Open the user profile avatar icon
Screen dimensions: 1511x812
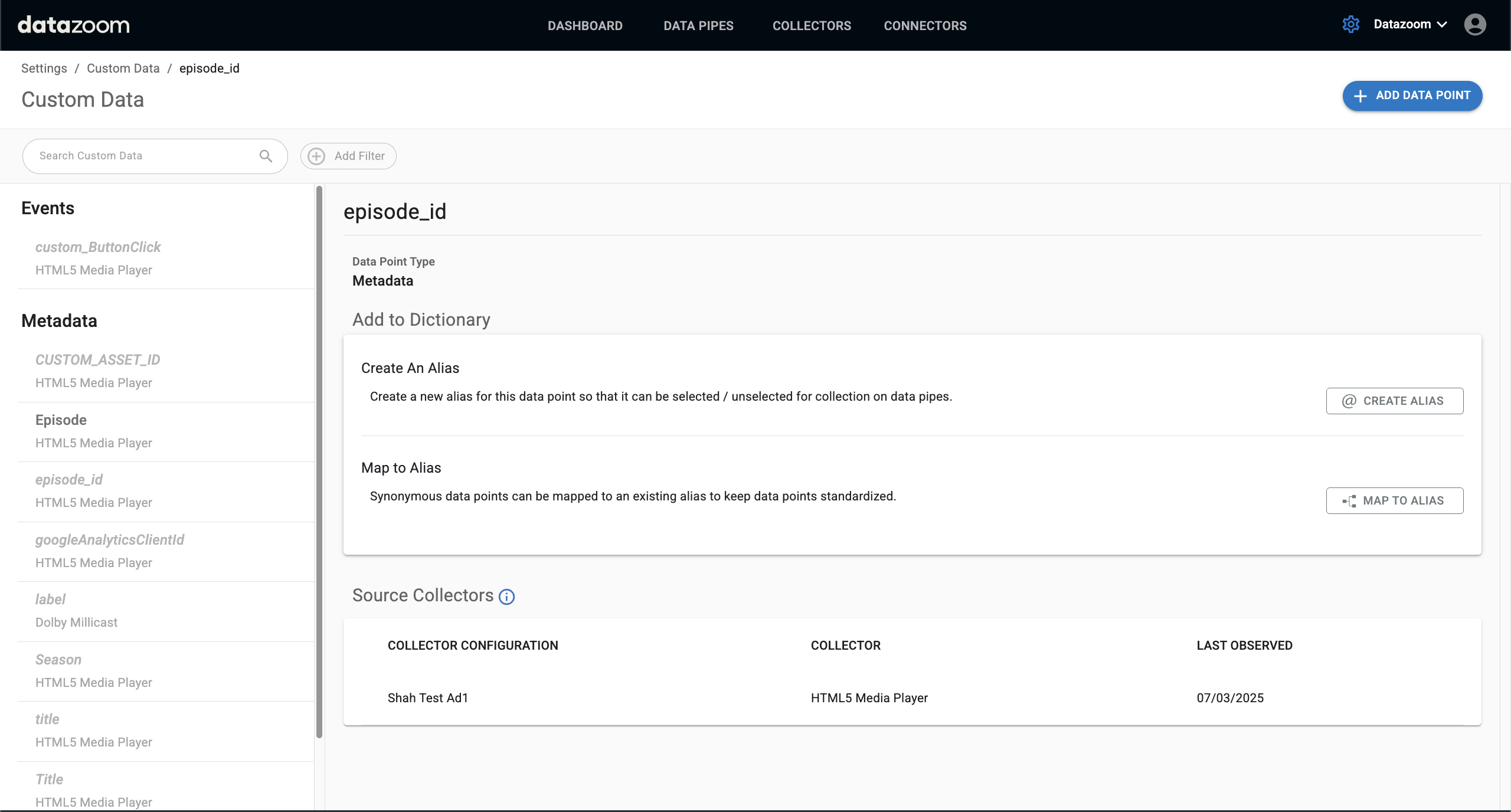1474,25
